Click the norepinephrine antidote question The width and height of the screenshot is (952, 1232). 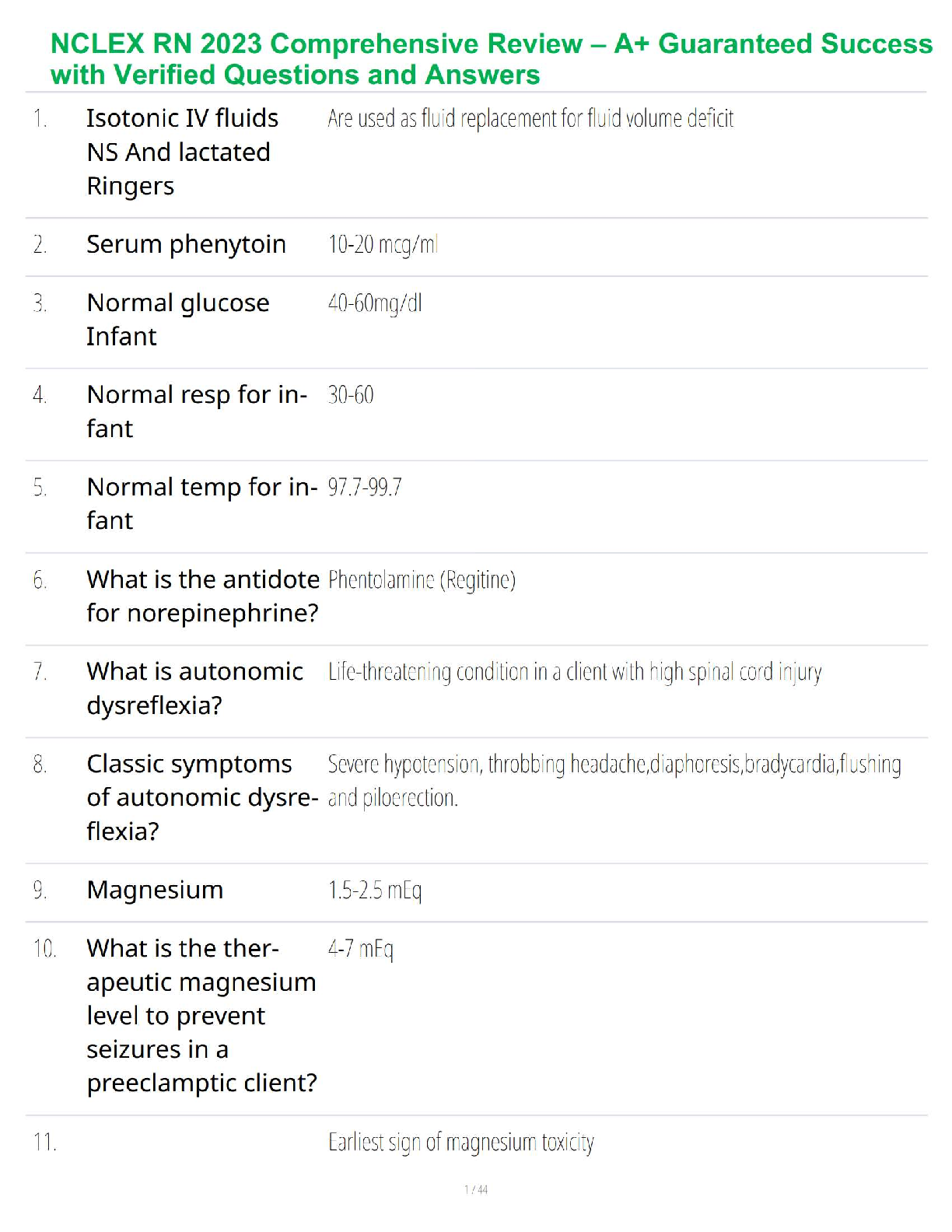click(x=202, y=596)
